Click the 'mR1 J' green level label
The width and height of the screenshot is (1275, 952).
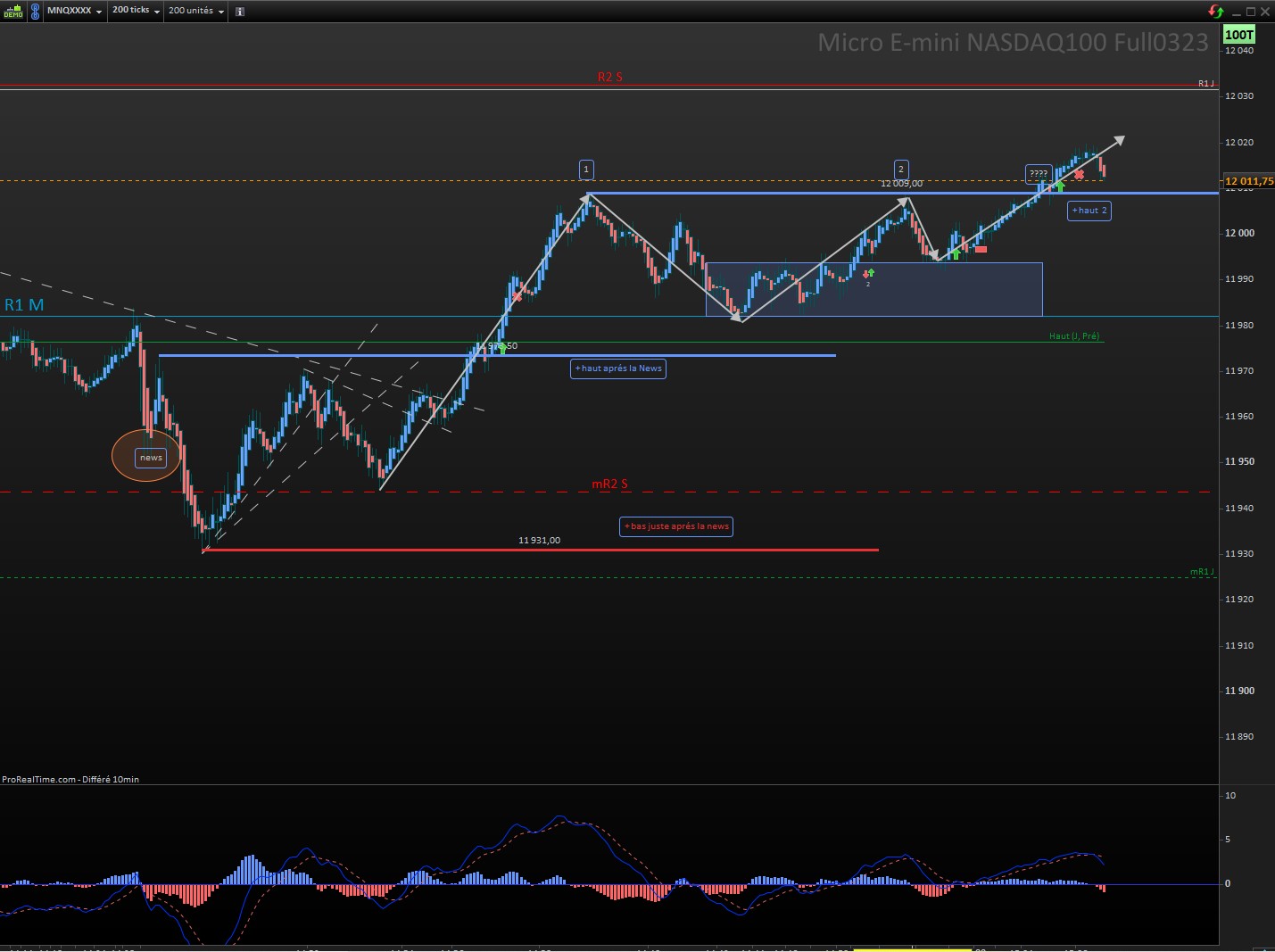coord(1202,572)
